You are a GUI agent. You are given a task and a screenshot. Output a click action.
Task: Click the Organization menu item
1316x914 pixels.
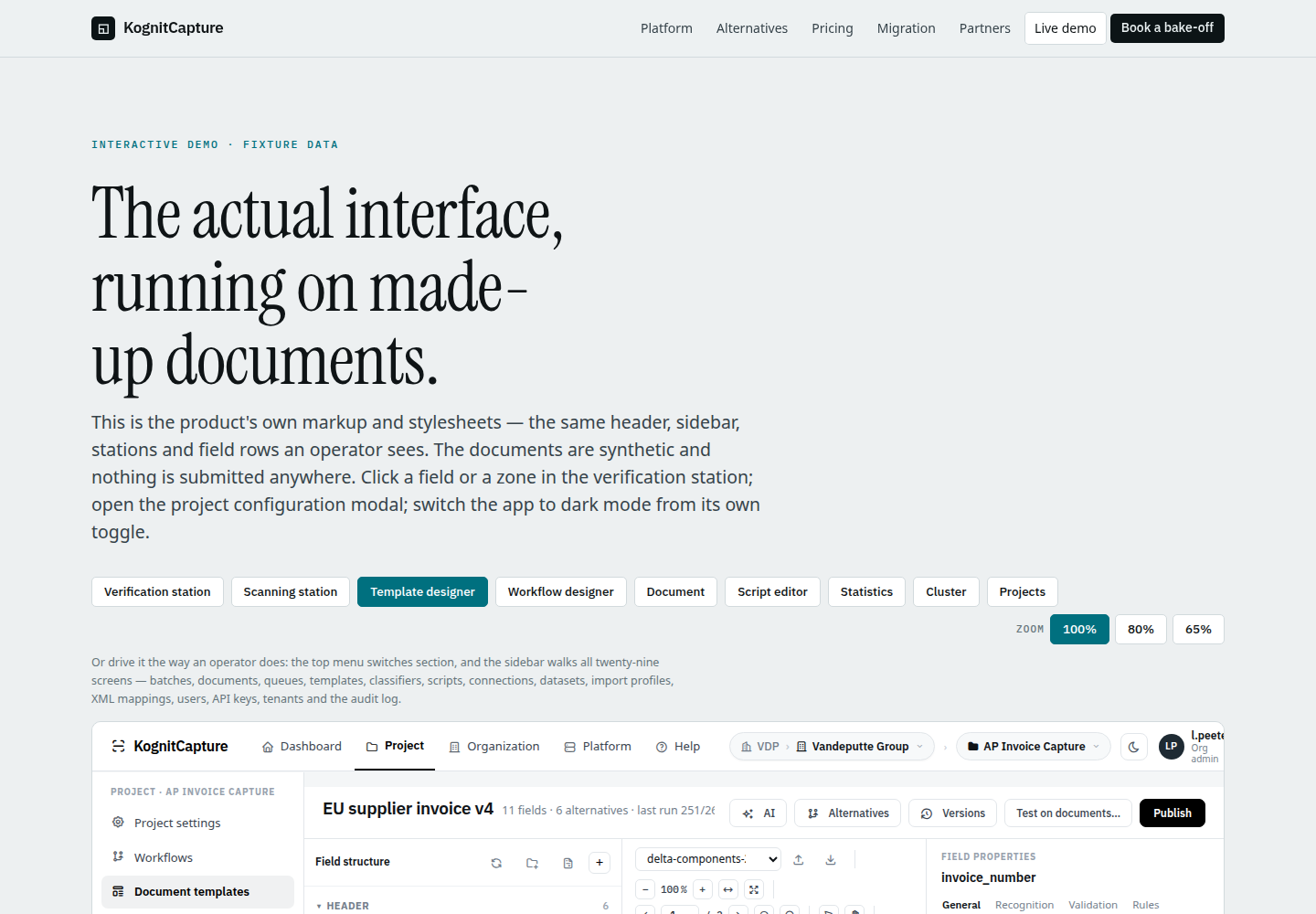494,747
